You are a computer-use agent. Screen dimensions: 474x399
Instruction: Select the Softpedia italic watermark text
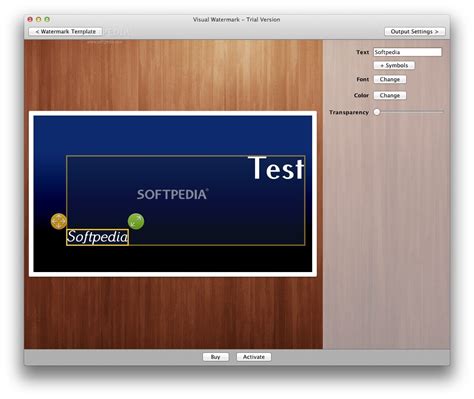coord(97,237)
